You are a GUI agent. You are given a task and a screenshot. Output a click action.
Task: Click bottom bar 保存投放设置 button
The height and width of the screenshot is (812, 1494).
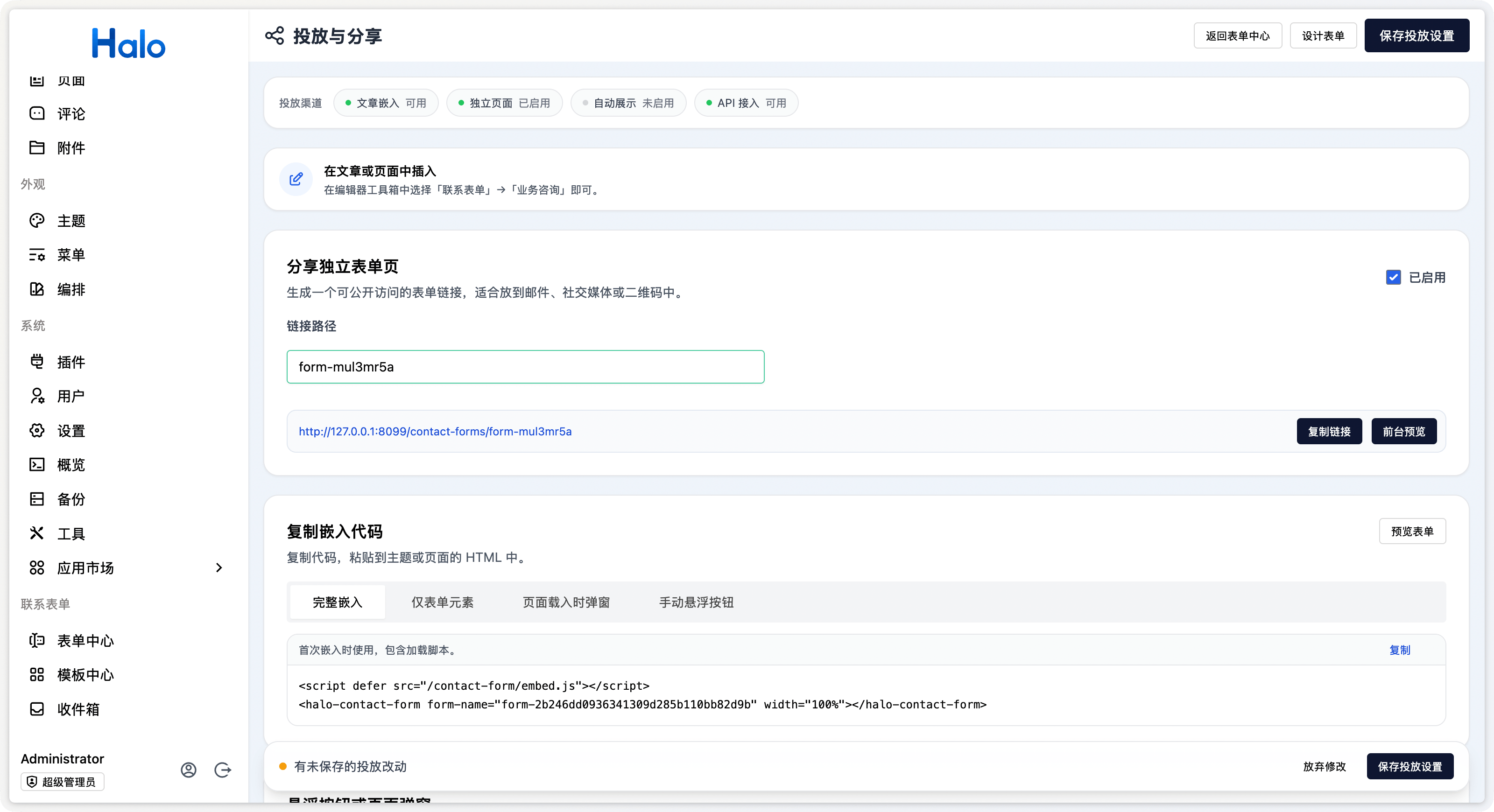coord(1410,766)
